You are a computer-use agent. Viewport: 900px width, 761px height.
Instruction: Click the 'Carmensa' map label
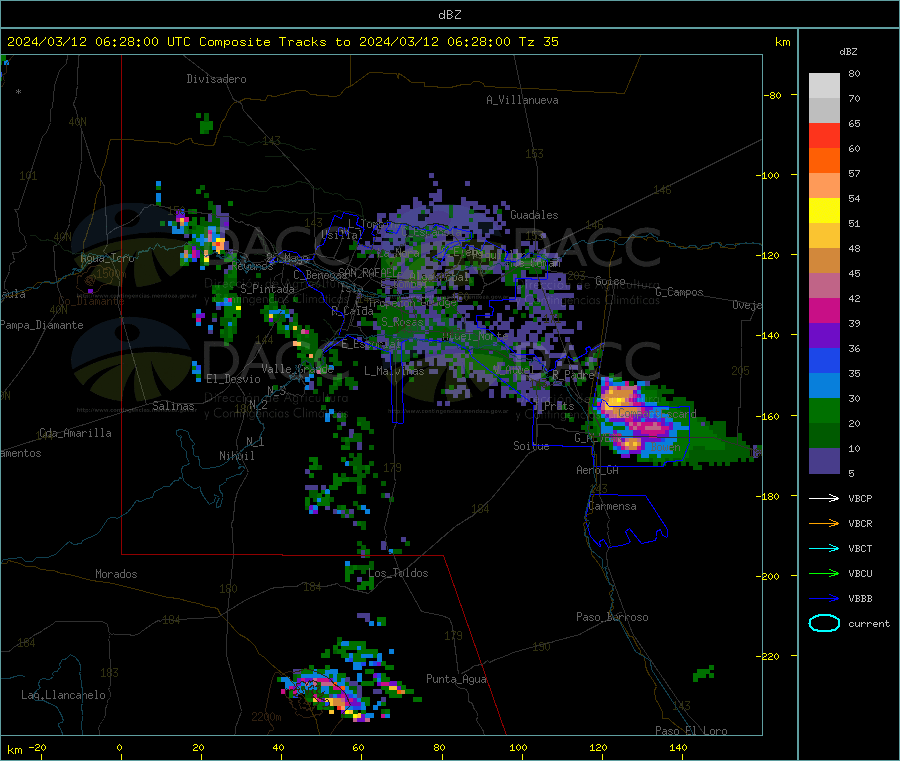(x=612, y=506)
